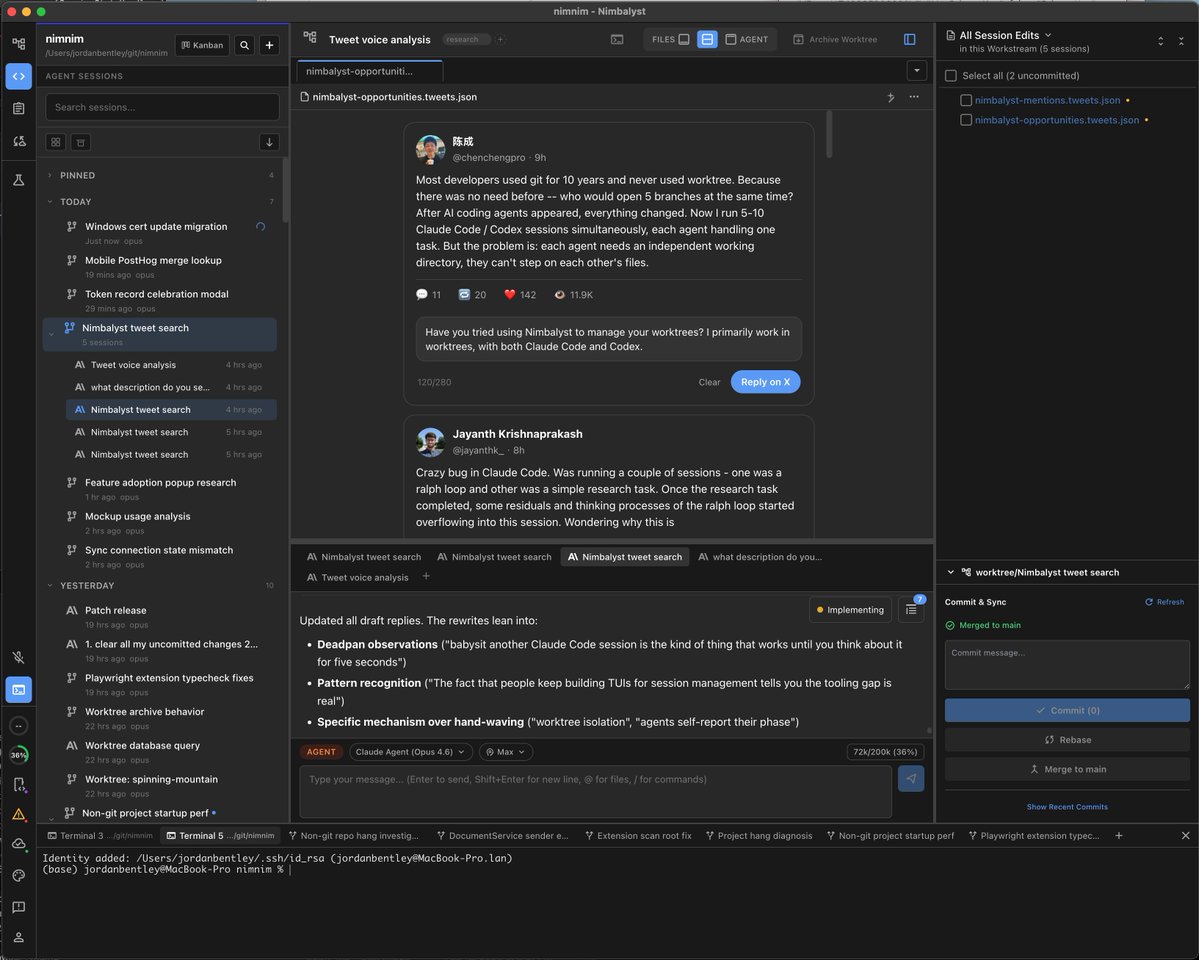Click the terminal icon in top header
1199x960 pixels.
pyautogui.click(x=617, y=40)
